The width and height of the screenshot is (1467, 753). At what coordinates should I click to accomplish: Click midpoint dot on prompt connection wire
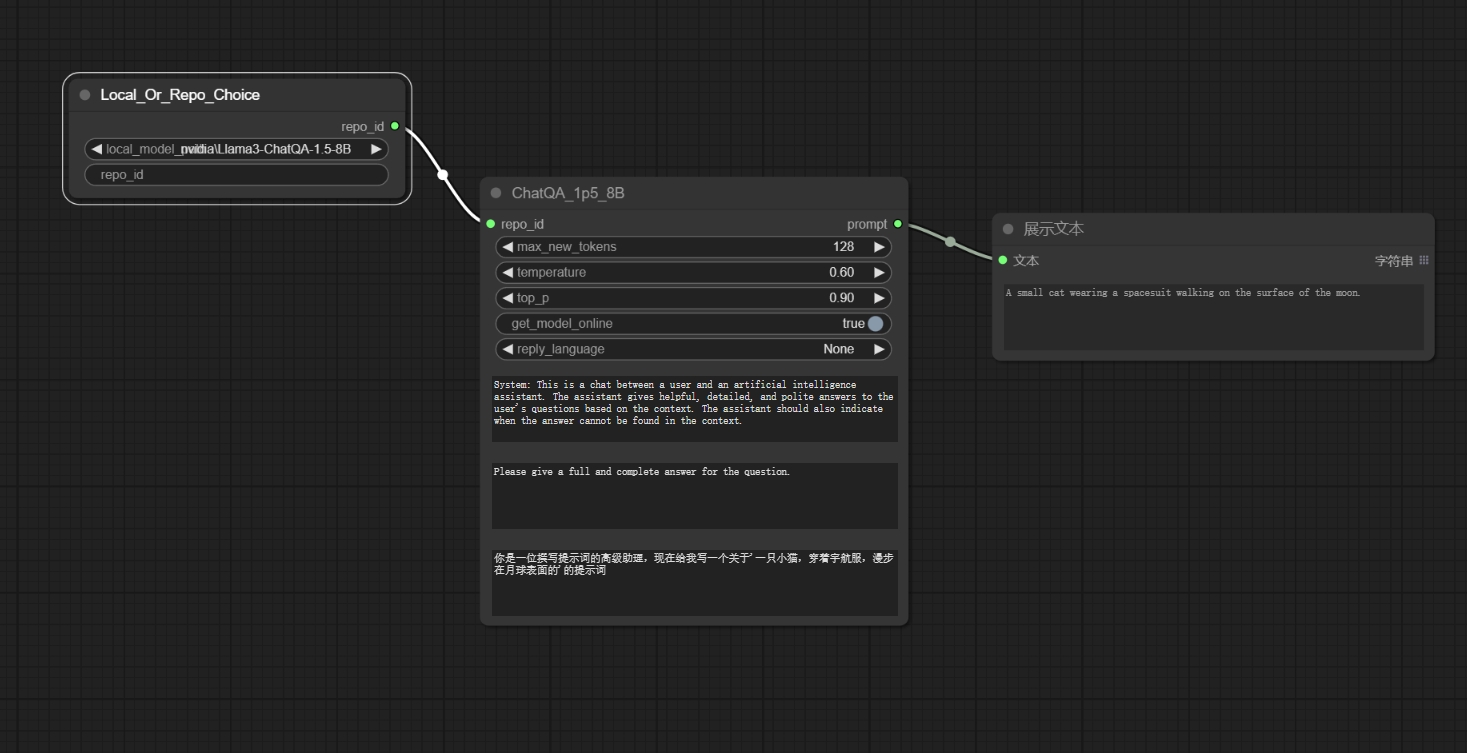click(950, 241)
